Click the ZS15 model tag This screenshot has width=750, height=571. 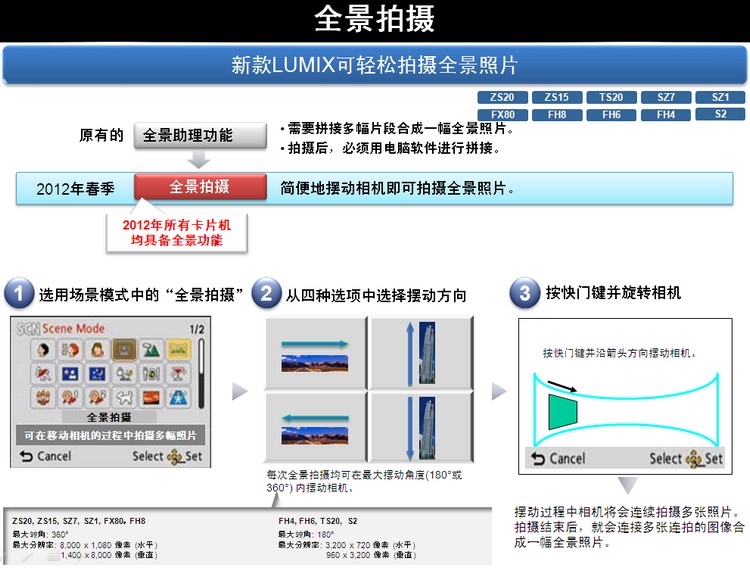[557, 97]
